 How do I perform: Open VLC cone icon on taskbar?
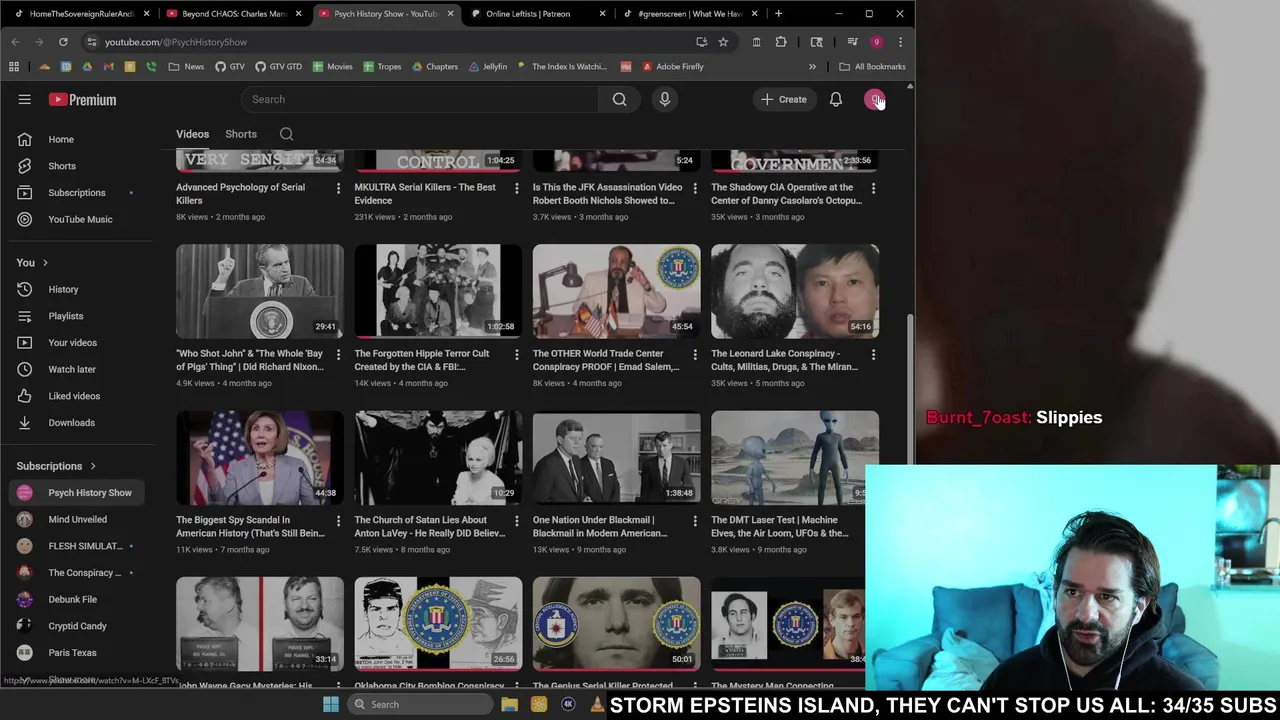(597, 704)
